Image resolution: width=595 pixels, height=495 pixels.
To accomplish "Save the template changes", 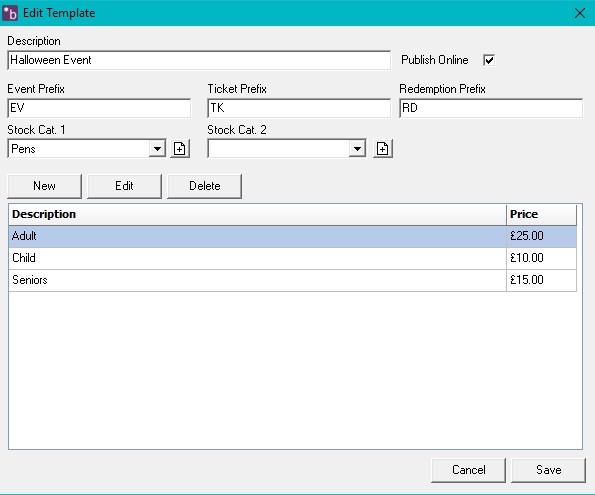I will coord(548,470).
